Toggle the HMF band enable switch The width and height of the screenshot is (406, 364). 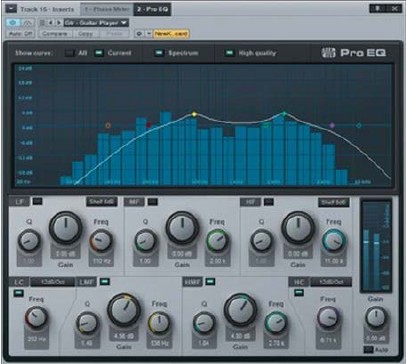(x=210, y=282)
